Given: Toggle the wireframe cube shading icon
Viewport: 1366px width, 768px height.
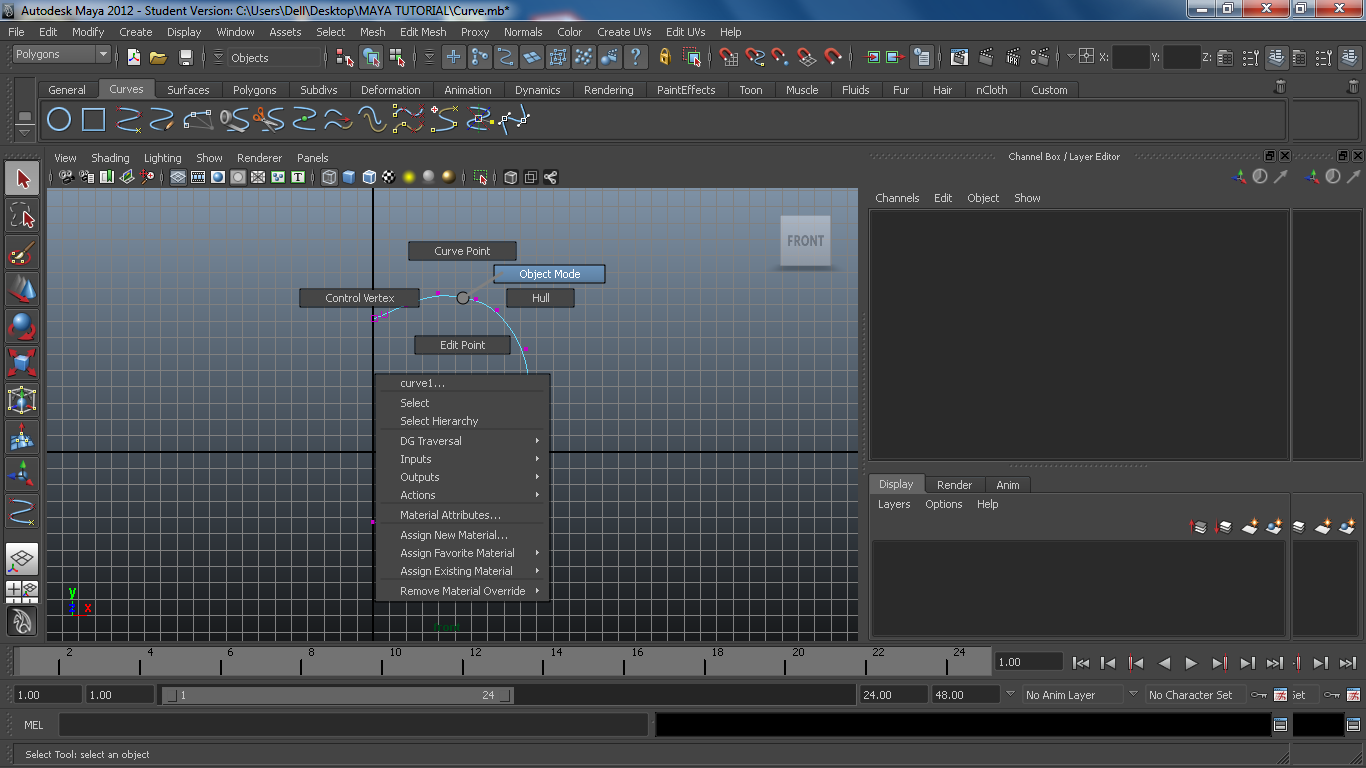Looking at the screenshot, I should pyautogui.click(x=329, y=177).
